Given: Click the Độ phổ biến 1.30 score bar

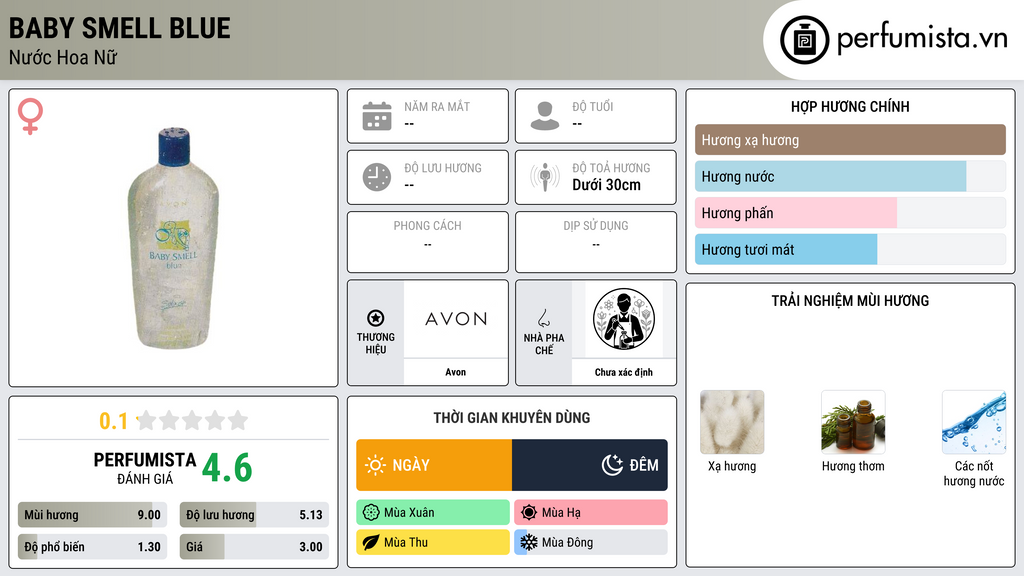Looking at the screenshot, I should pos(92,547).
